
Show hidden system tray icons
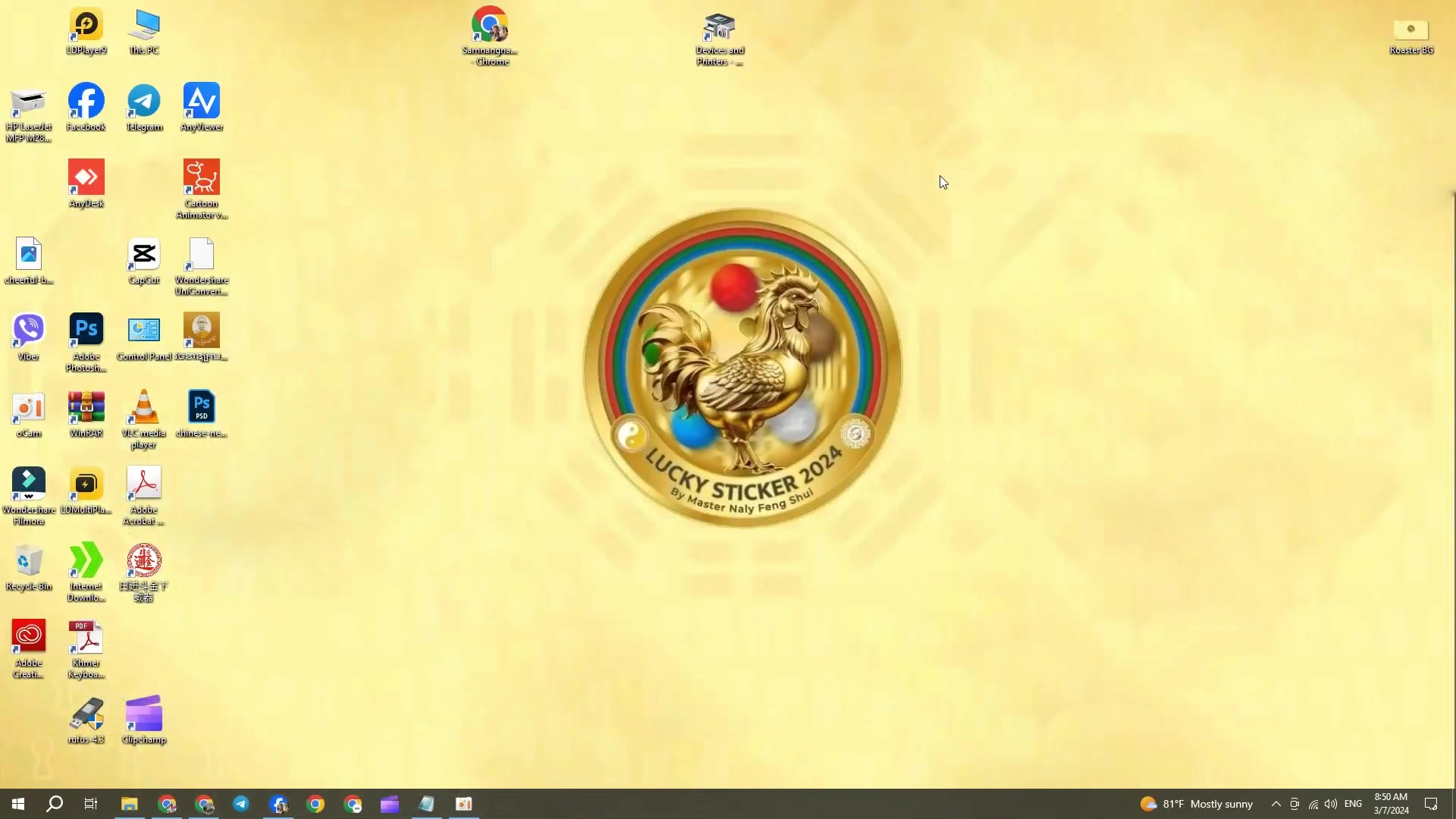[1276, 804]
